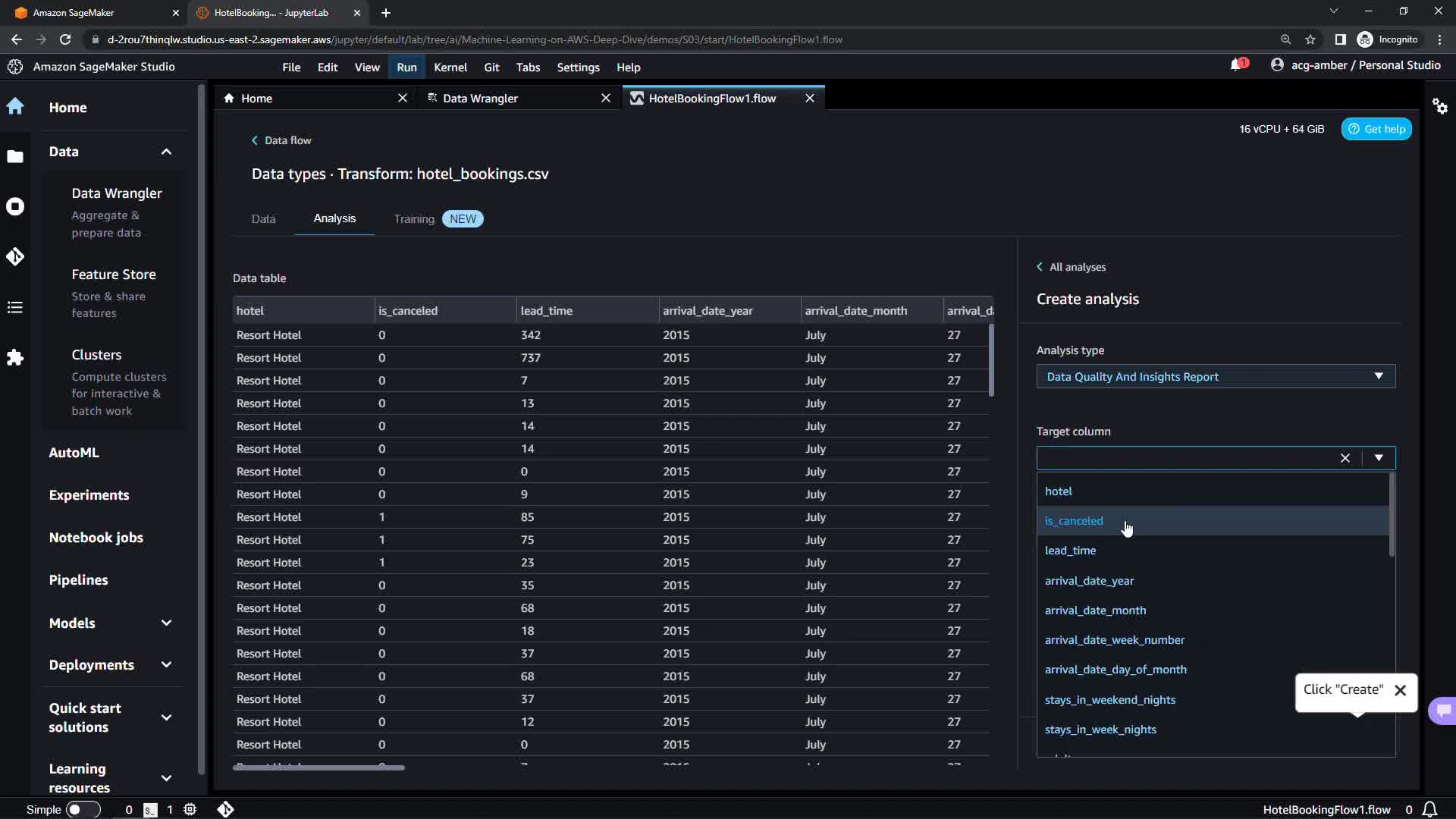Click the notifications bell with badge
1456x819 pixels.
point(1237,65)
